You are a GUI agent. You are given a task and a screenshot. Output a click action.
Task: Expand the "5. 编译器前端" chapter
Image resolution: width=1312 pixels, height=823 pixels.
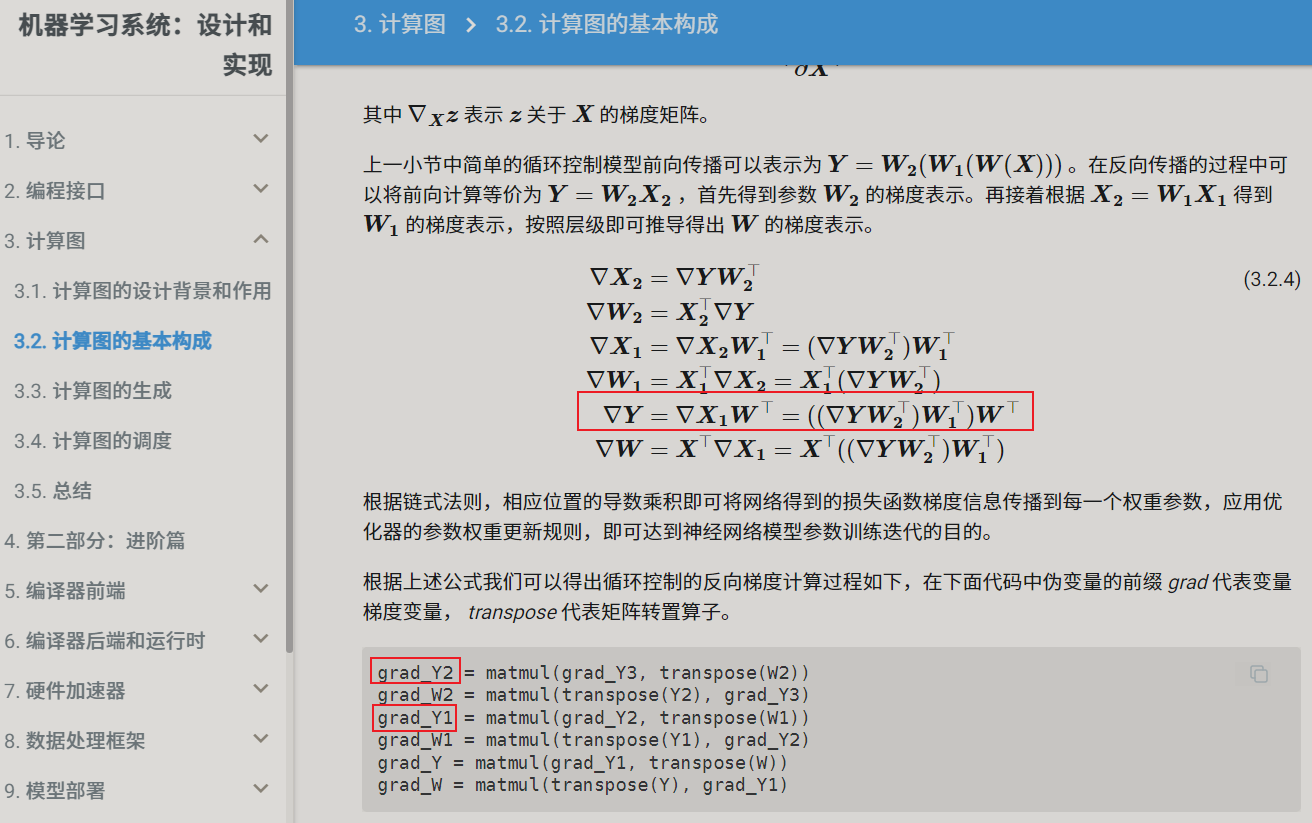coord(261,589)
